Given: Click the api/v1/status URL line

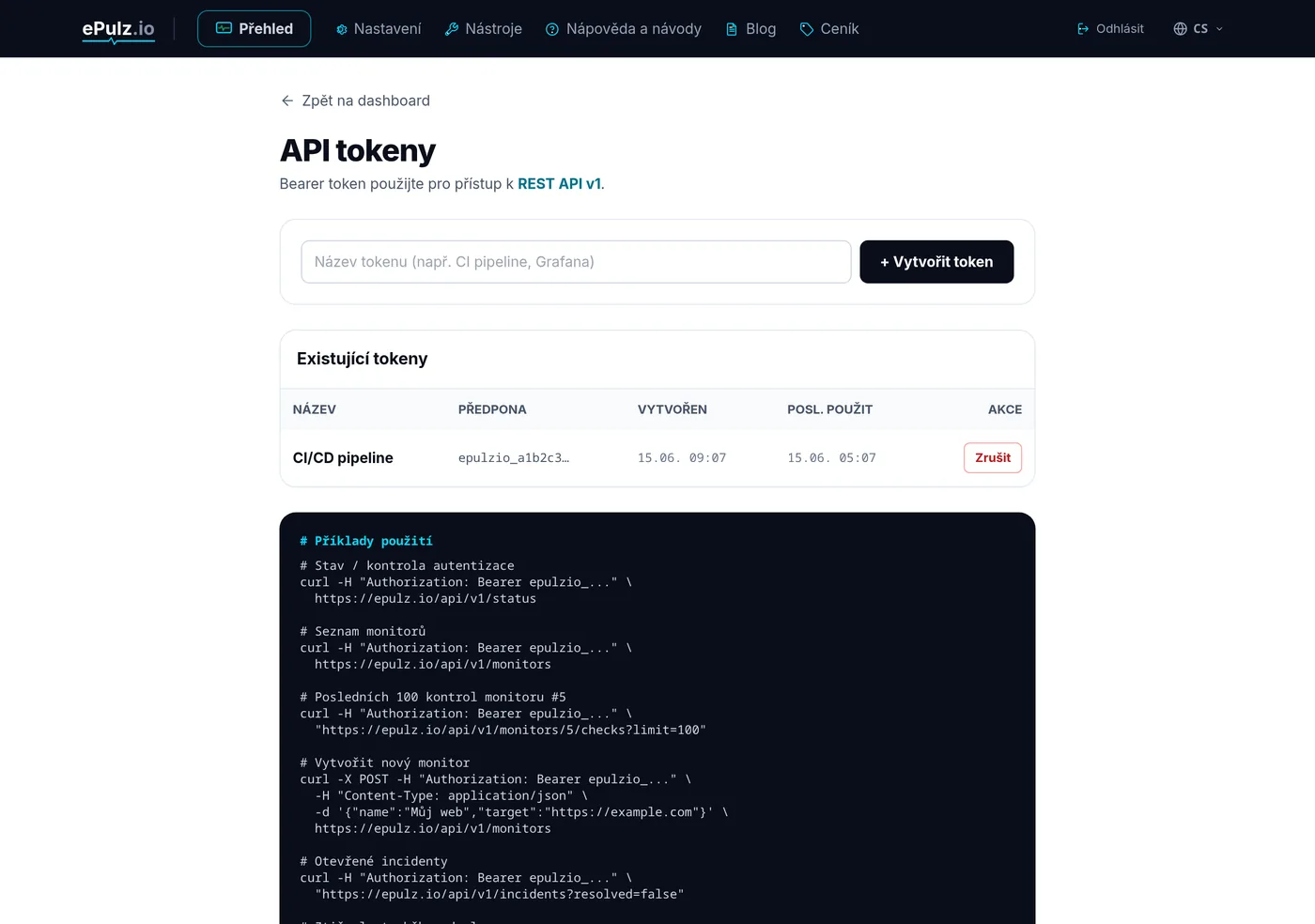Looking at the screenshot, I should click(x=425, y=598).
